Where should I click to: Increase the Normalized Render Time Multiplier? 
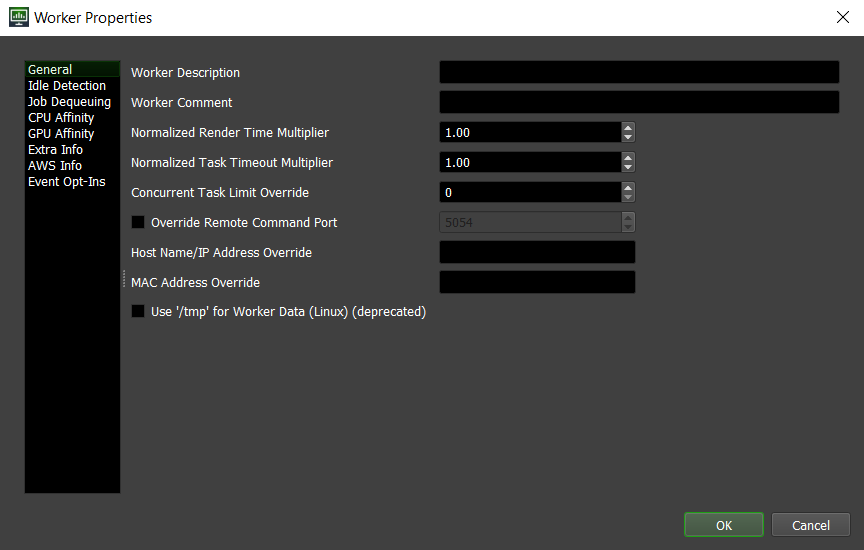pos(628,127)
